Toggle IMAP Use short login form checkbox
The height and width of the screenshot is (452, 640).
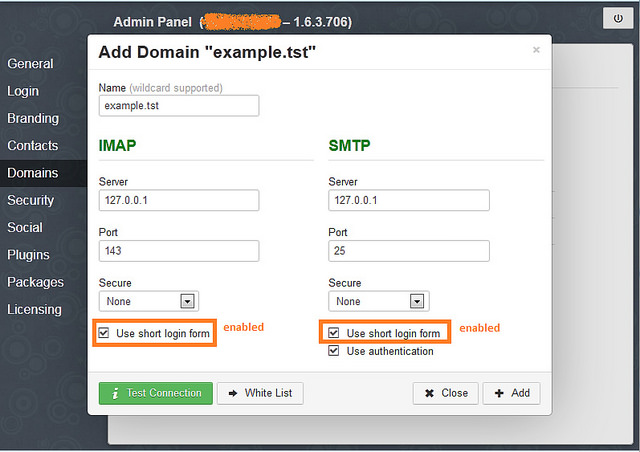tap(105, 333)
